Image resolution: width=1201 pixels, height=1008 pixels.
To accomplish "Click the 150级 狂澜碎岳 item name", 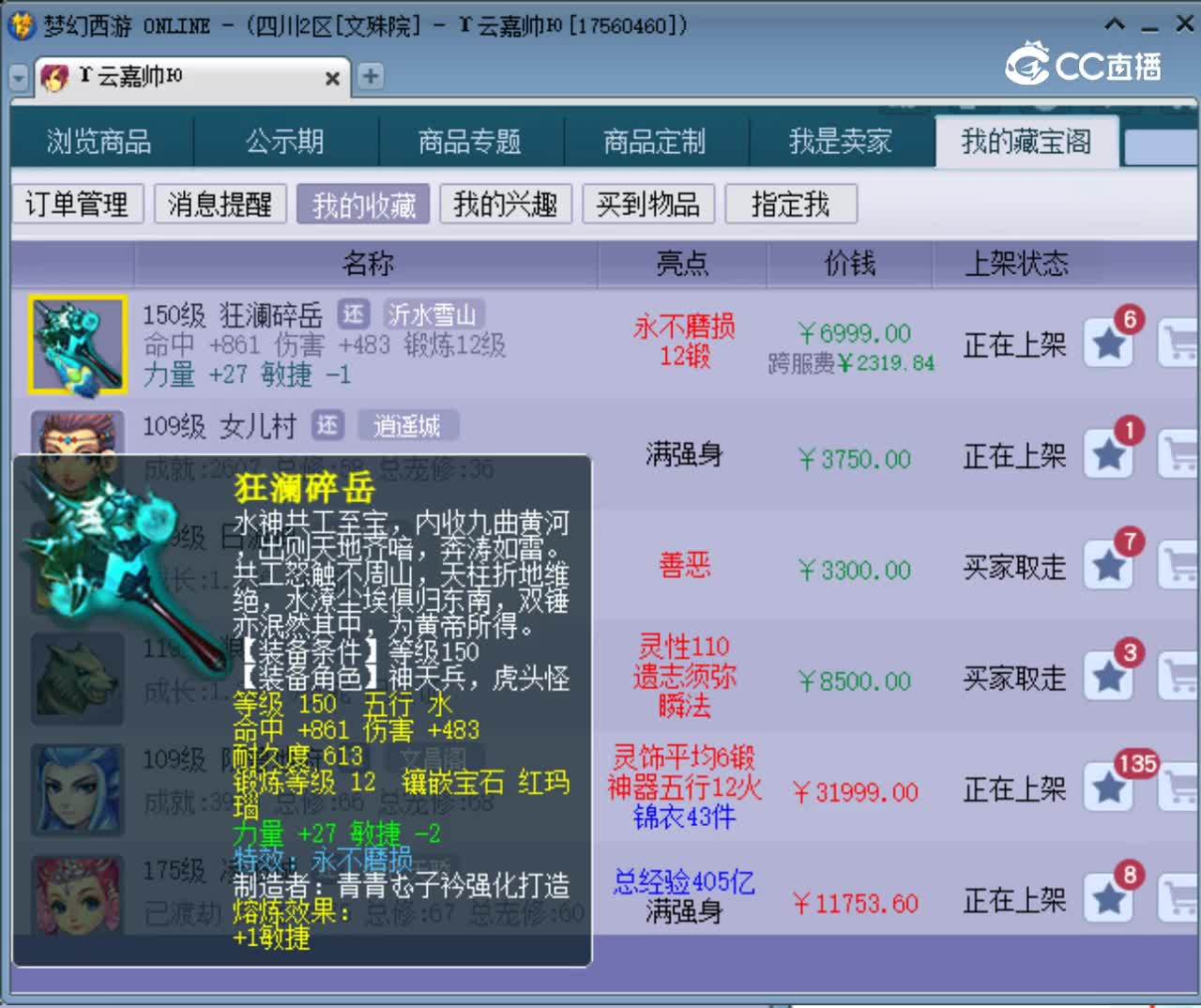I will [233, 315].
